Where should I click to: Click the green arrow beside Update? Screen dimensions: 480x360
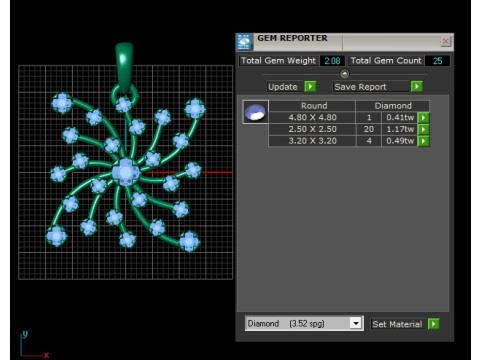(x=310, y=87)
